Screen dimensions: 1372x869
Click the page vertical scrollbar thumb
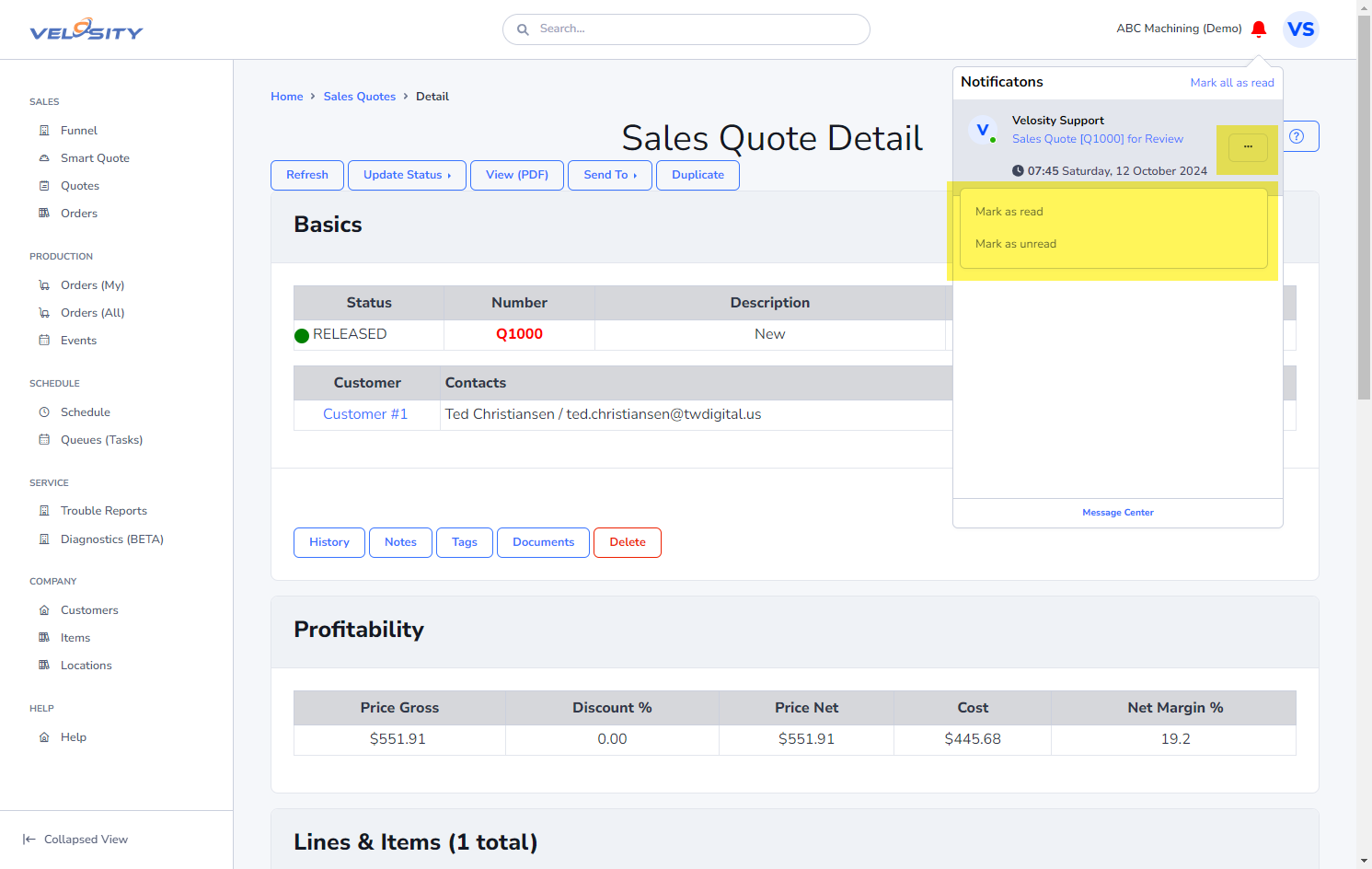pos(1365,207)
